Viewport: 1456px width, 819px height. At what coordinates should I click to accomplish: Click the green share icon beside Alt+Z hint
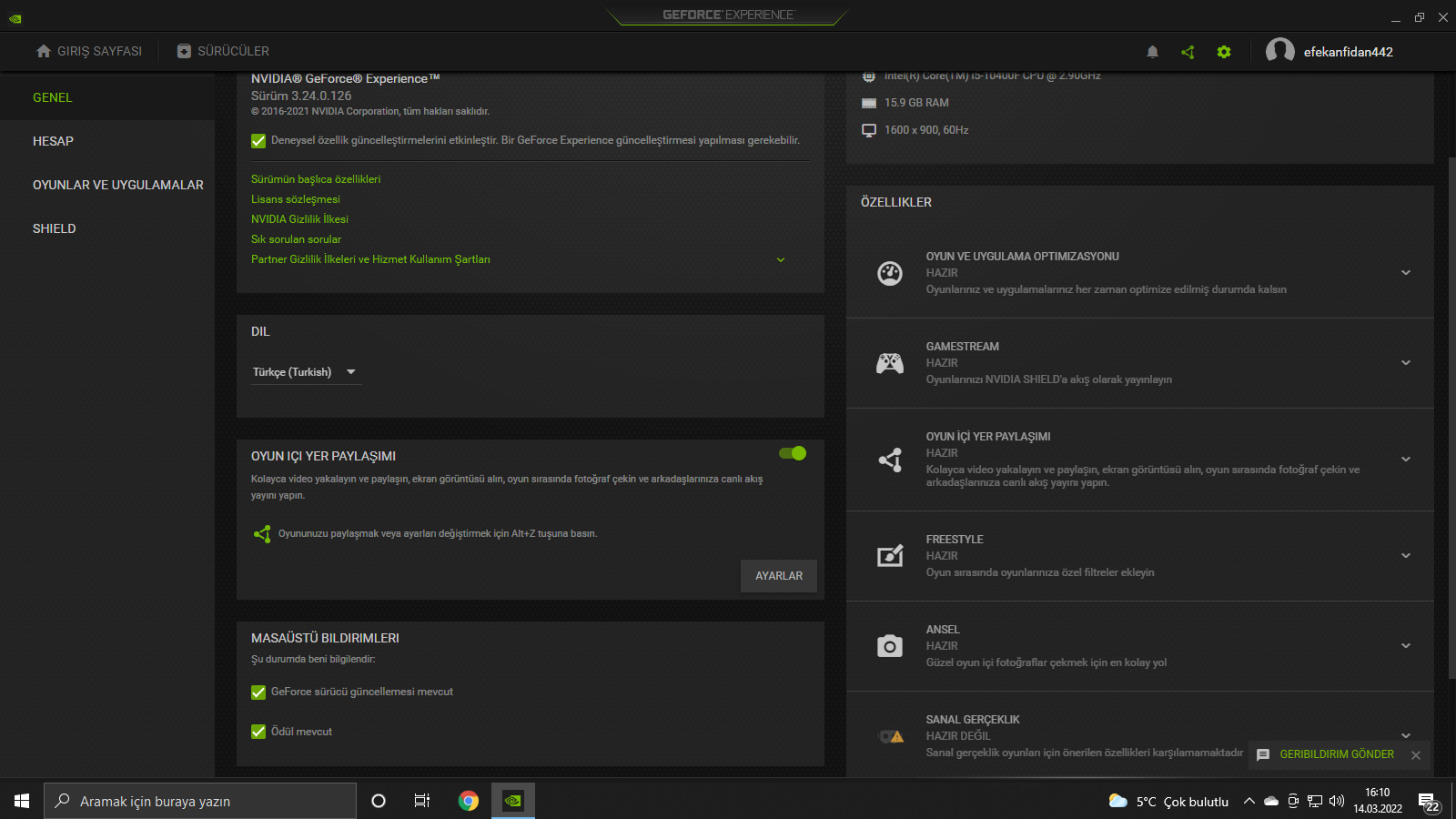(x=262, y=534)
